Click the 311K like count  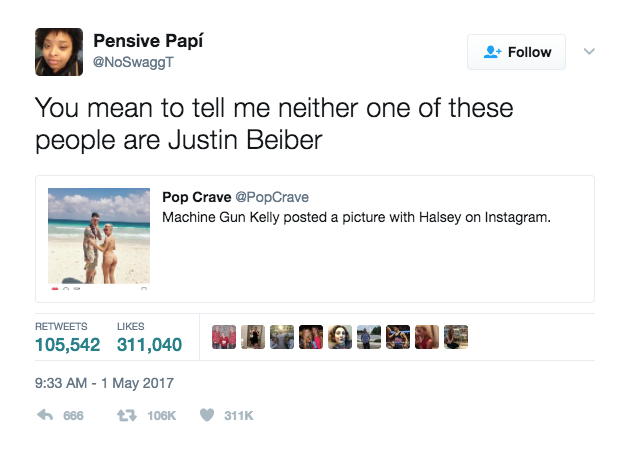pyautogui.click(x=238, y=416)
